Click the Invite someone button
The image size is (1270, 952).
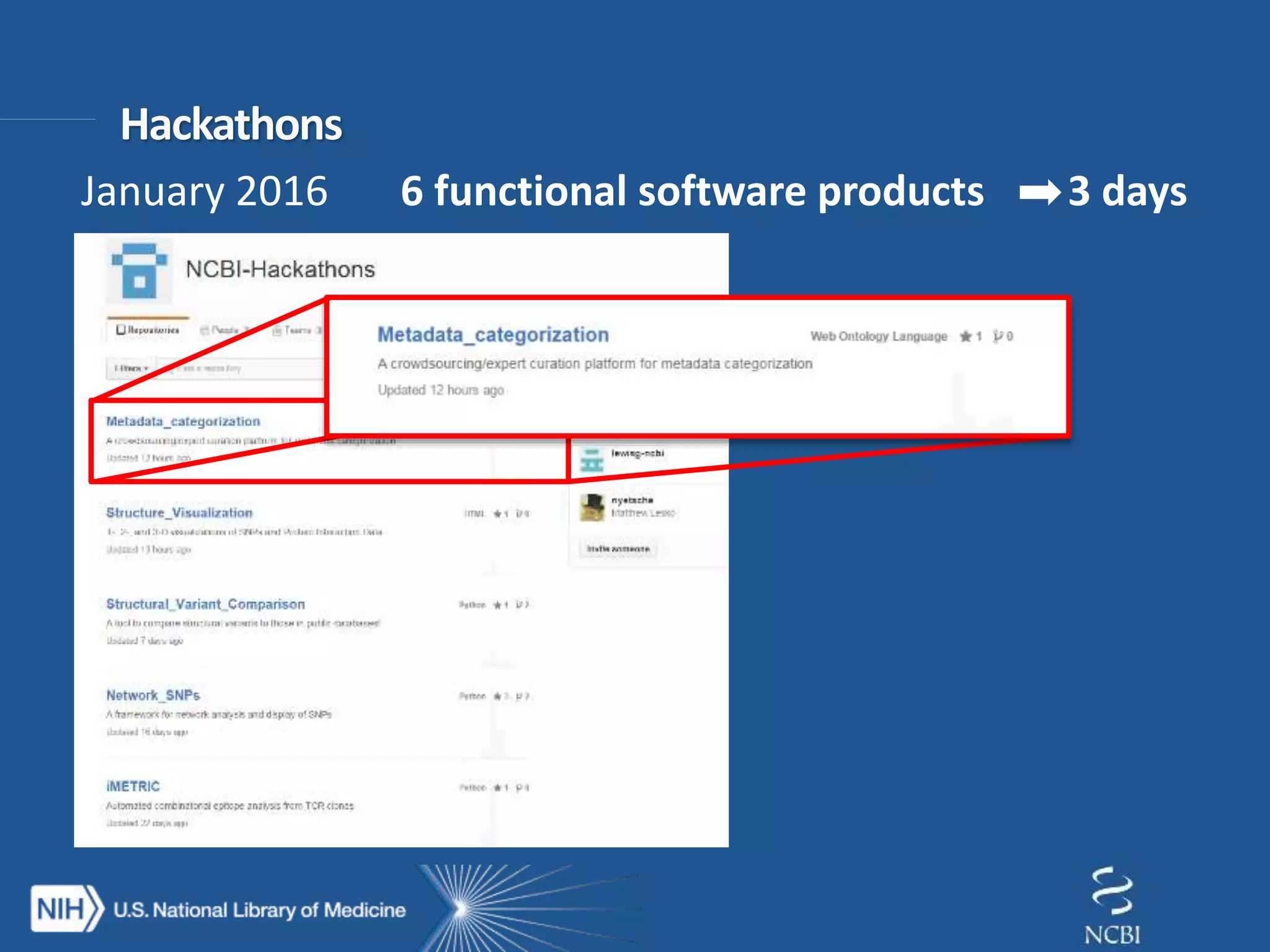(618, 549)
